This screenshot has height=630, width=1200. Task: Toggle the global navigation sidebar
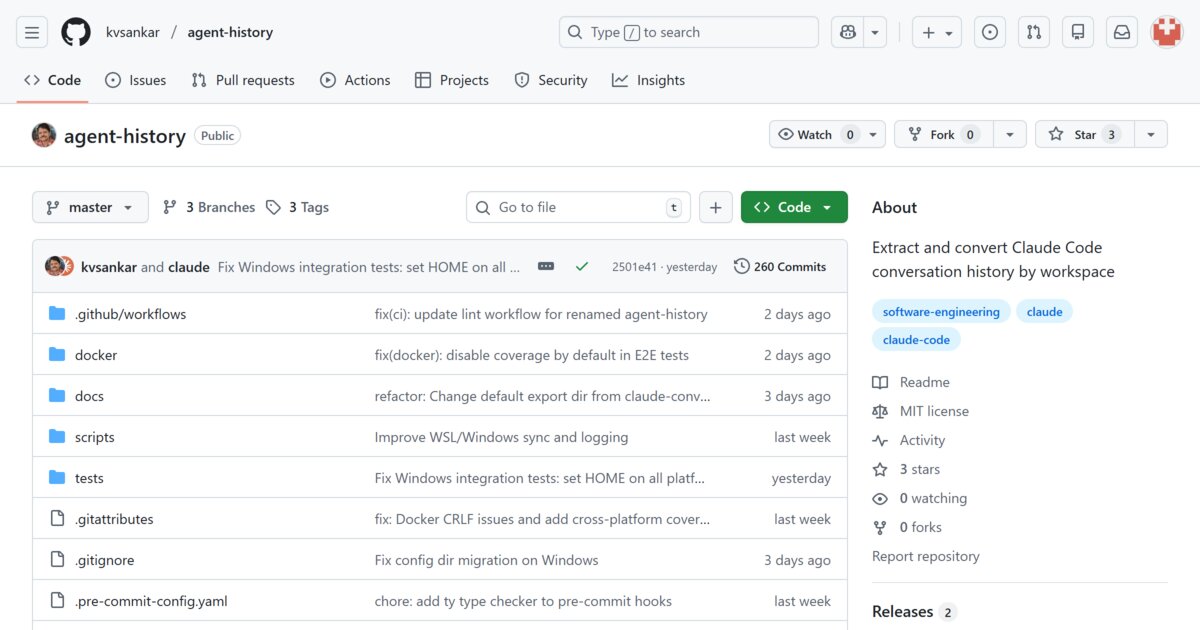[x=31, y=31]
